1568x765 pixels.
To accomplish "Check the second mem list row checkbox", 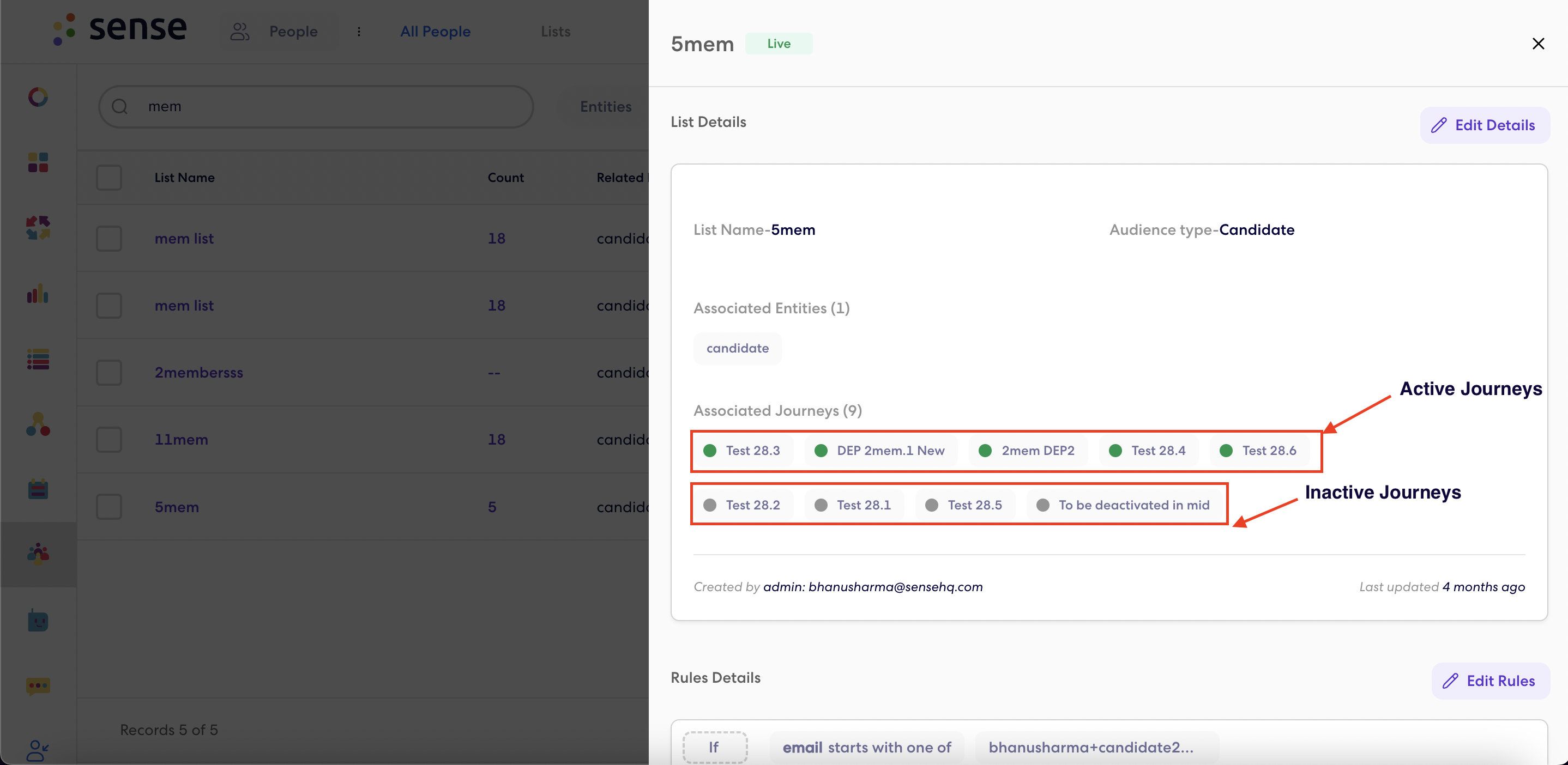I will pos(109,305).
